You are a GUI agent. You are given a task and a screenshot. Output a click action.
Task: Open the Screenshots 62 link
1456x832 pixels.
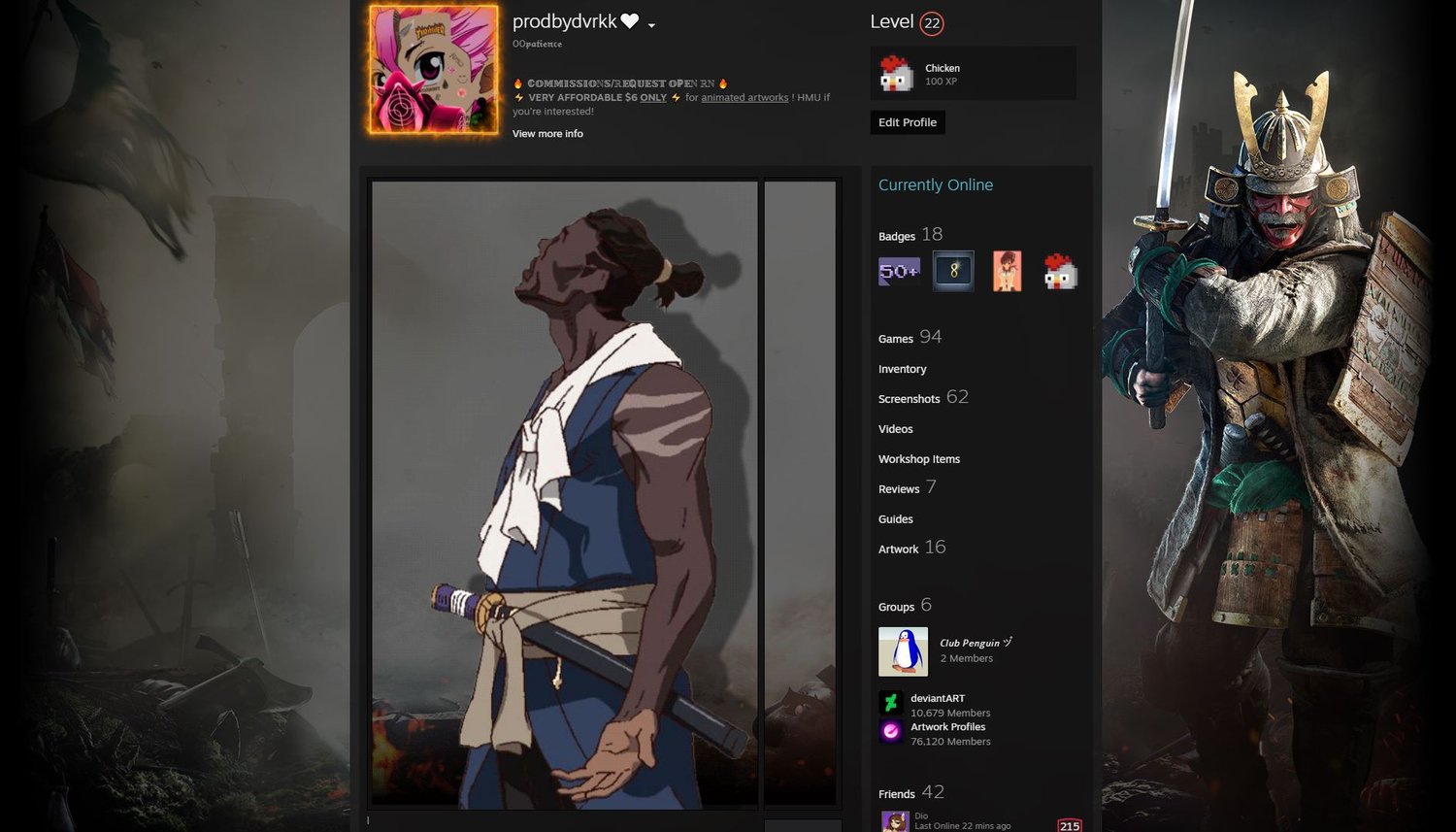[923, 397]
